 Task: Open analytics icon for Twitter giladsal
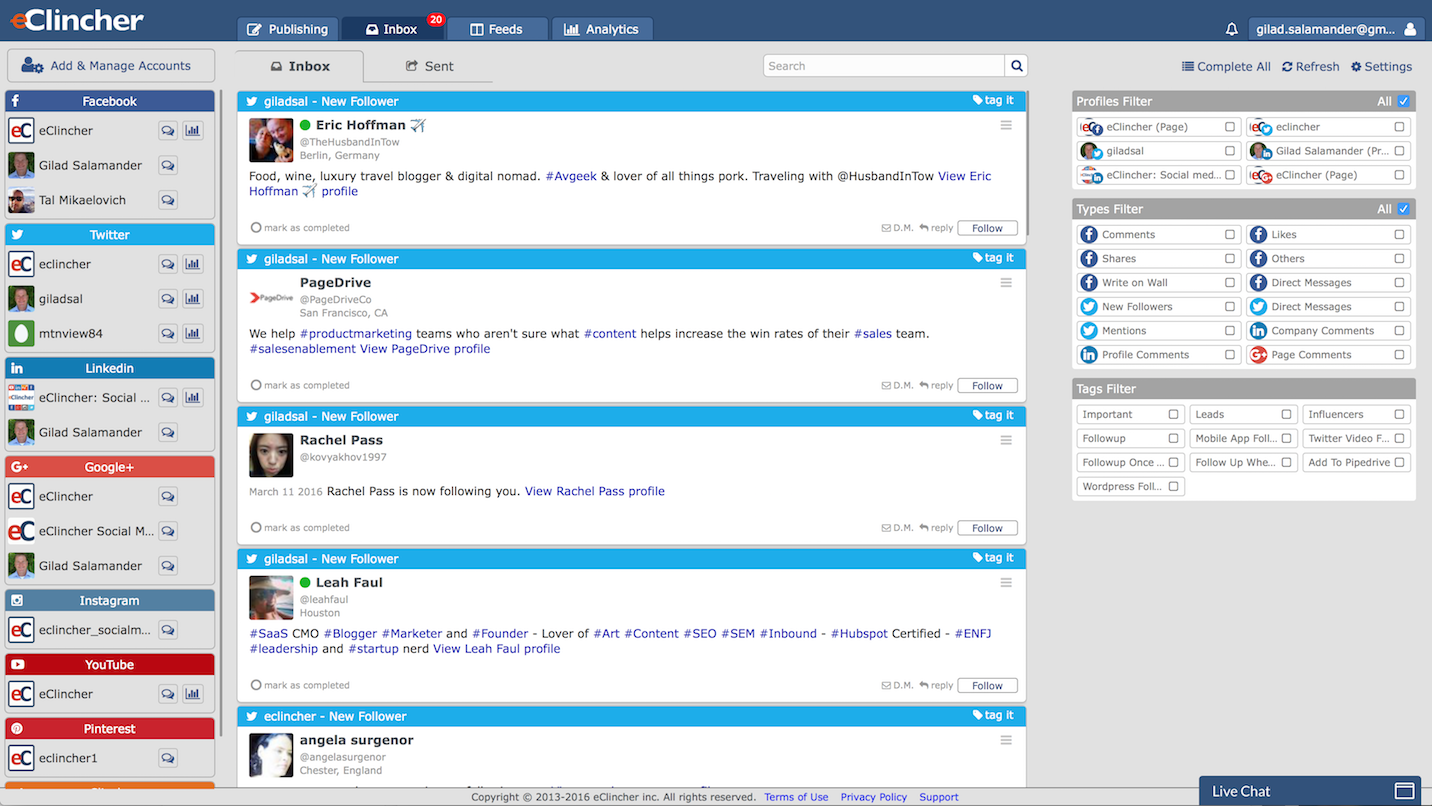193,299
